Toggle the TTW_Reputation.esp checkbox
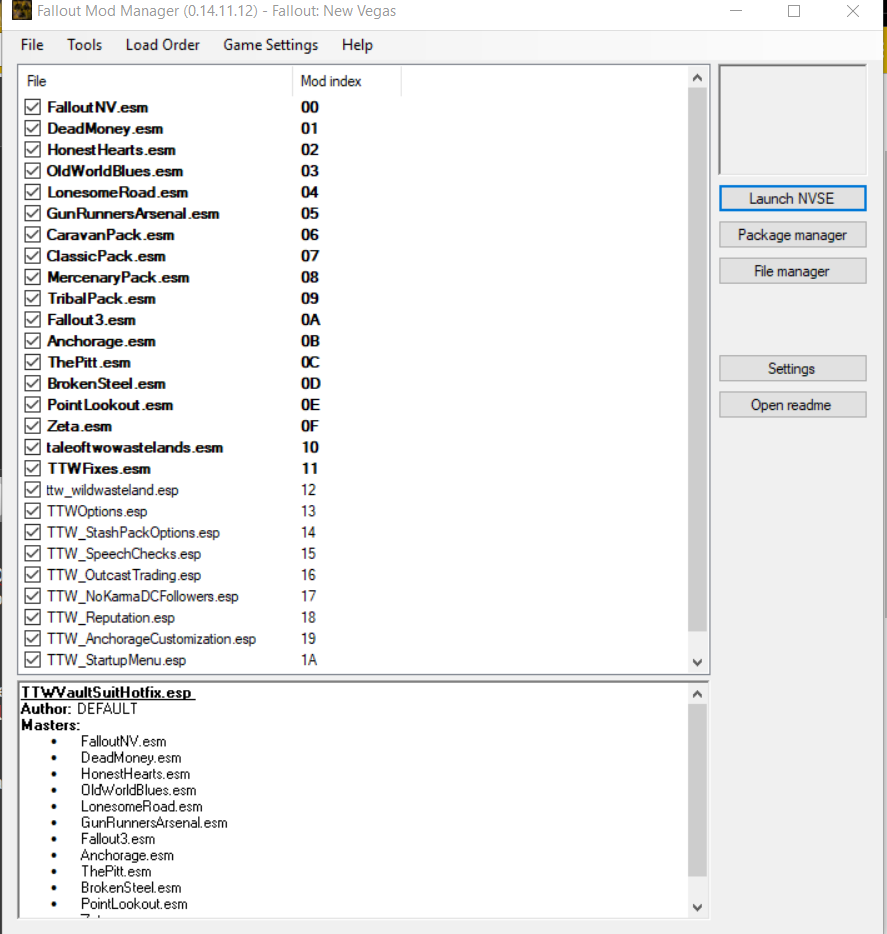 coord(33,617)
